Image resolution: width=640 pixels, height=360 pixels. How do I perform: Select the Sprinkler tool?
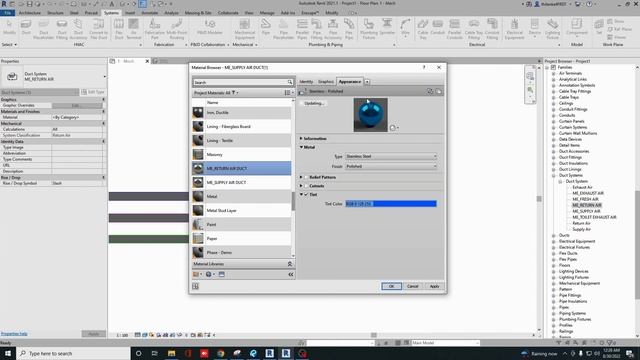pyautogui.click(x=387, y=27)
